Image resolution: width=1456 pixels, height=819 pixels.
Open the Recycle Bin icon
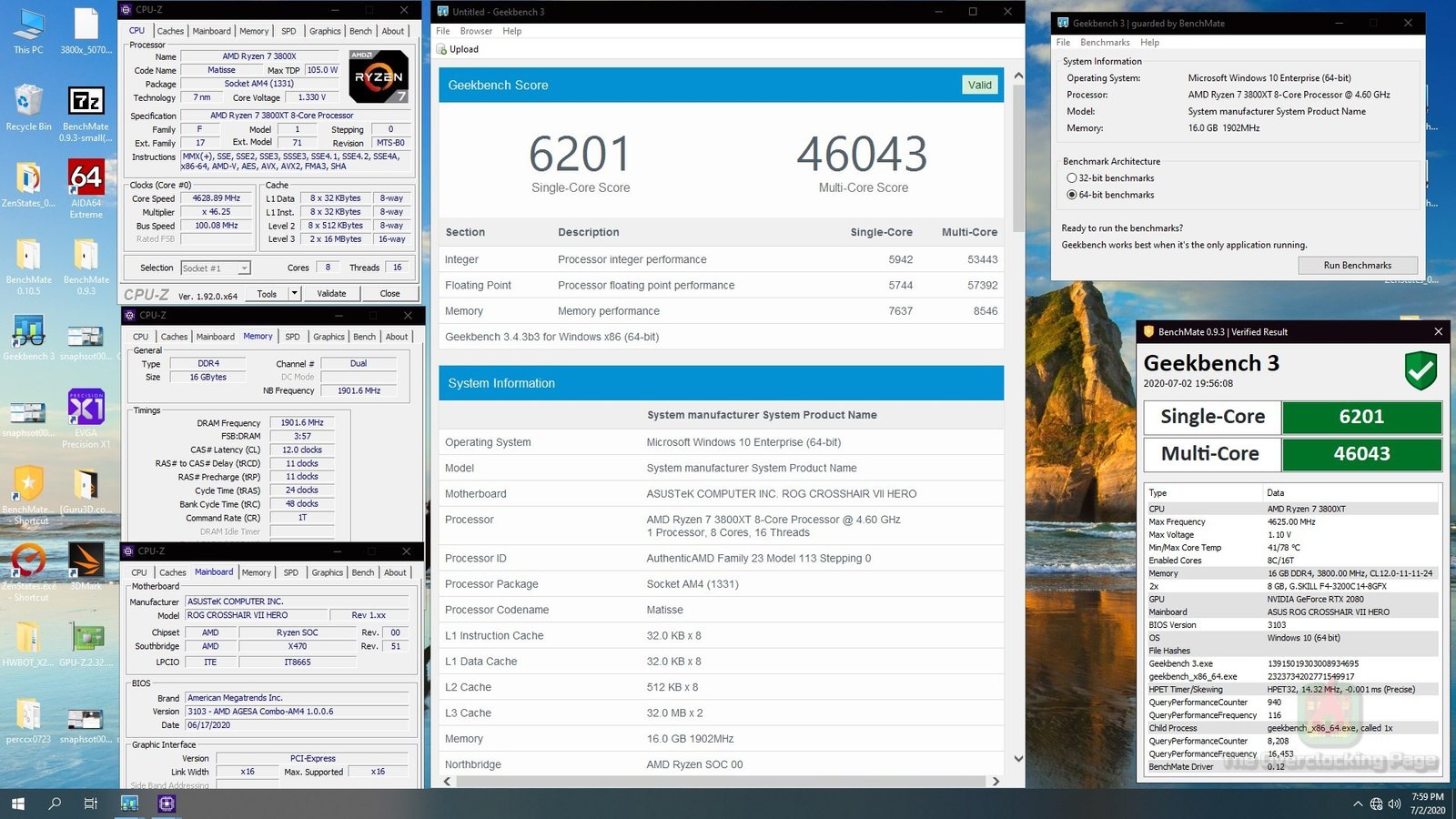coord(28,104)
